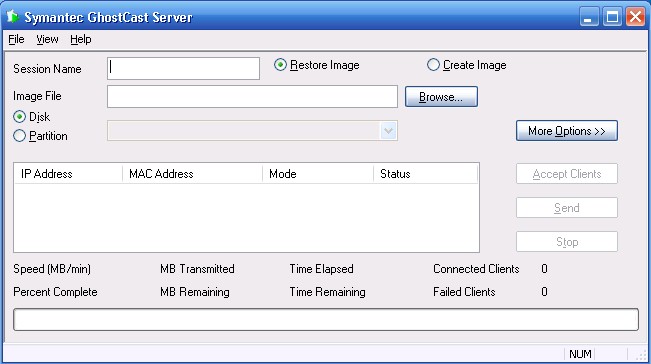Click the MB Remaining label

click(195, 292)
